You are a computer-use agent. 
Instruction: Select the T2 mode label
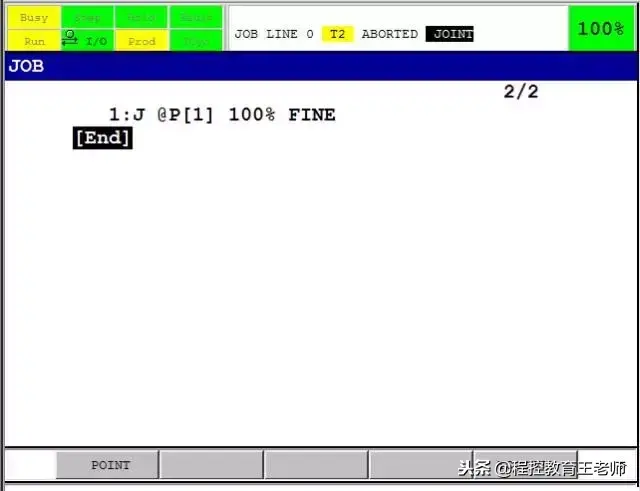pyautogui.click(x=337, y=34)
